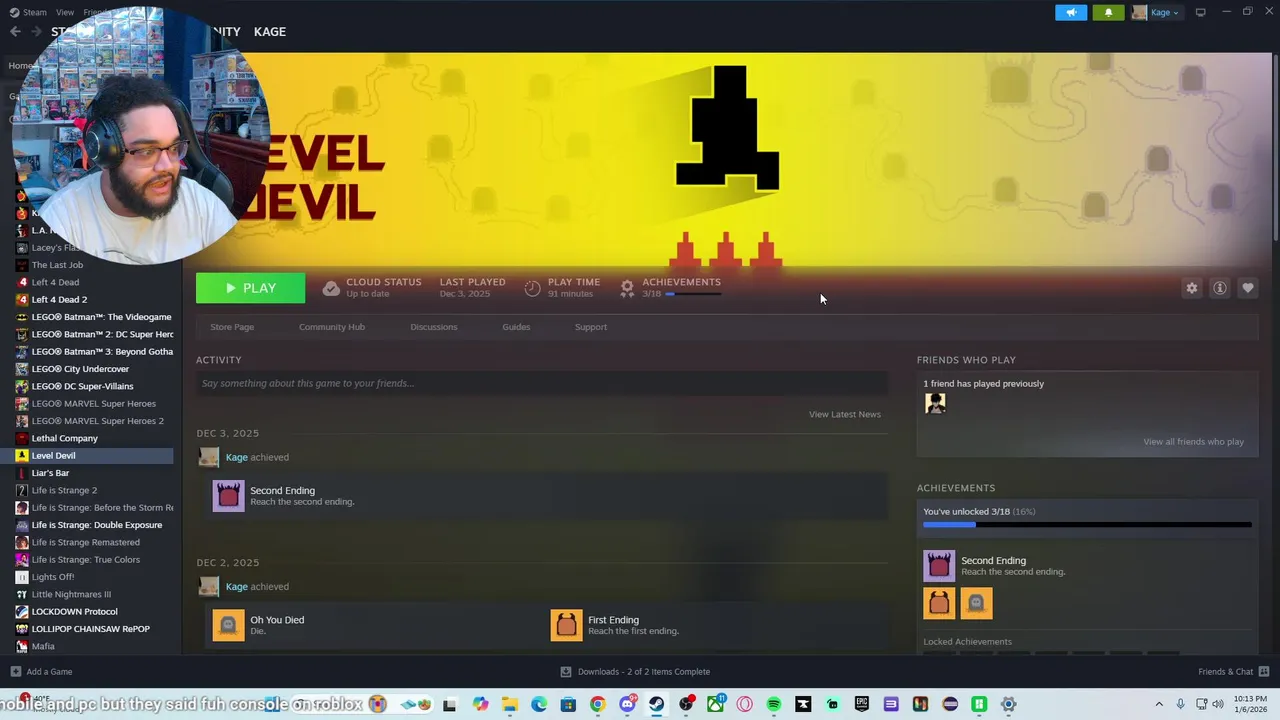The height and width of the screenshot is (720, 1280).
Task: Click Add a Game
Action: pos(41,672)
